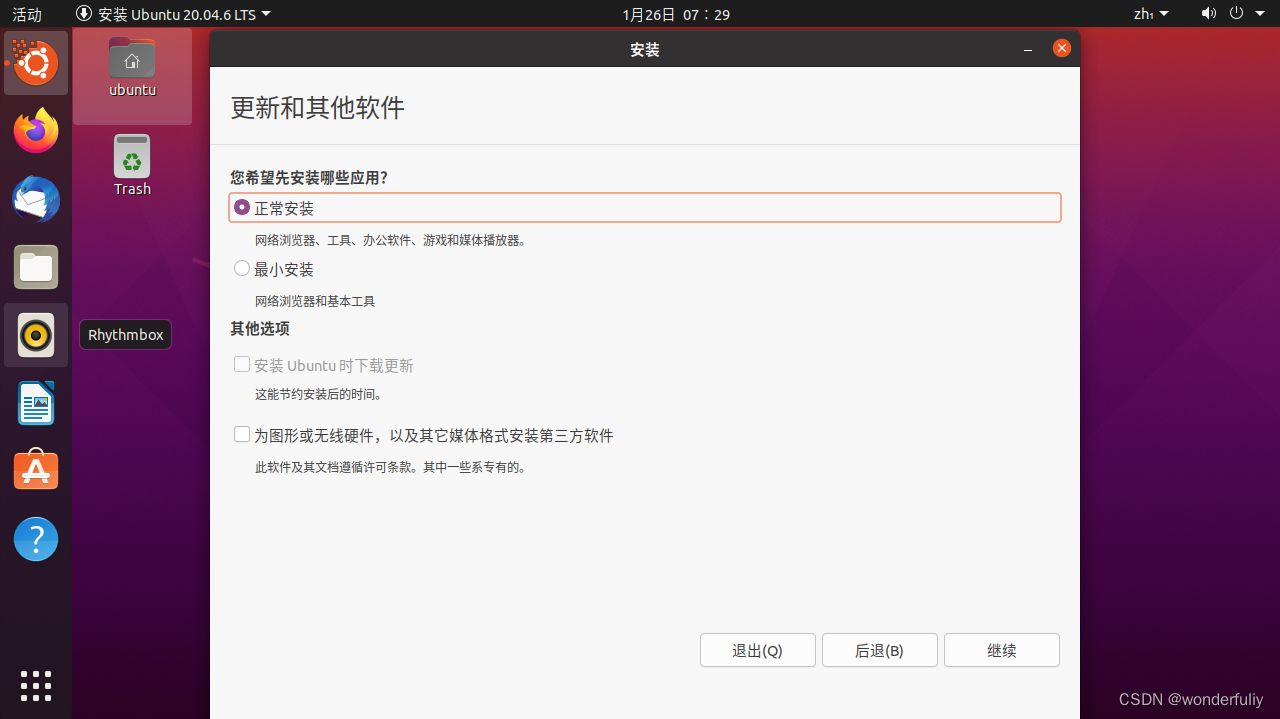Open the Help question mark icon
Viewport: 1280px width, 719px height.
tap(36, 539)
